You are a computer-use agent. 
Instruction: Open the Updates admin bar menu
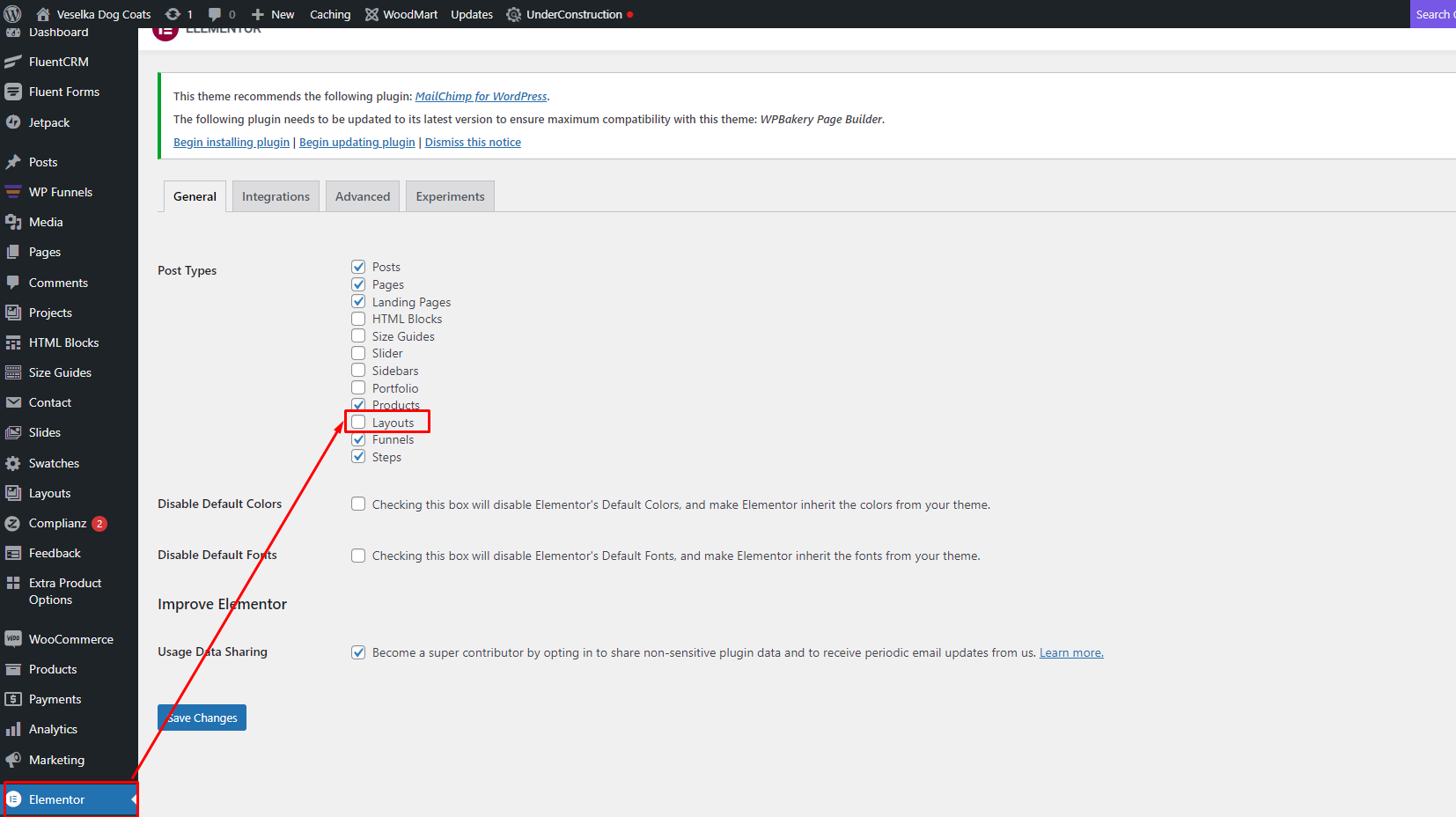click(472, 14)
